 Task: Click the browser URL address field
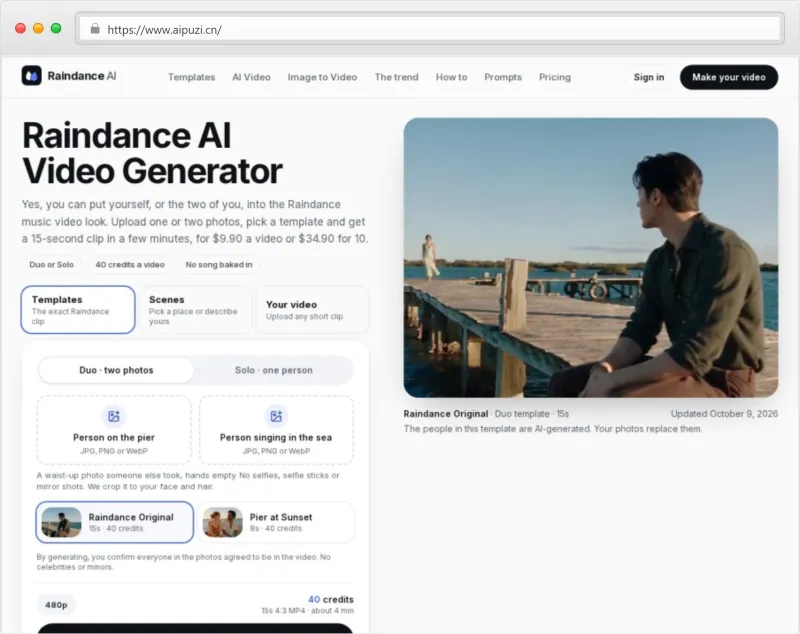pyautogui.click(x=430, y=29)
